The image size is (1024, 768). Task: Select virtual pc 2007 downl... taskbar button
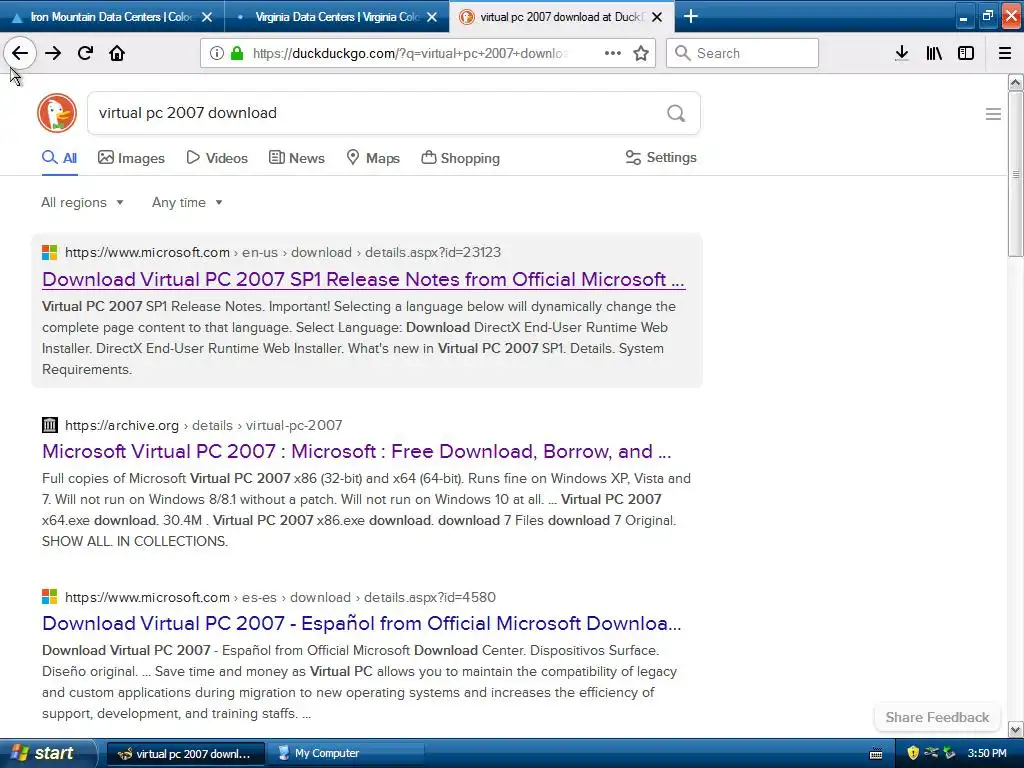[x=185, y=753]
